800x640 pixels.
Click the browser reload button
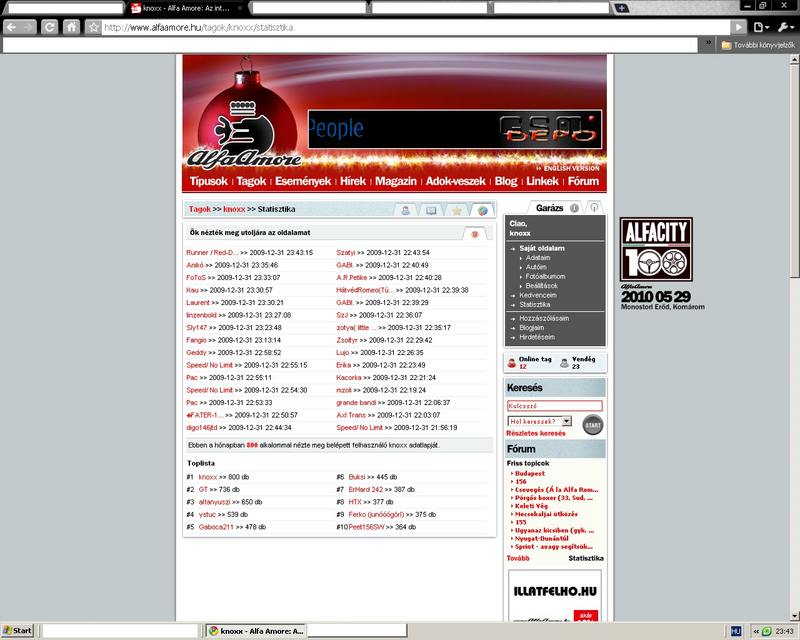tap(49, 27)
